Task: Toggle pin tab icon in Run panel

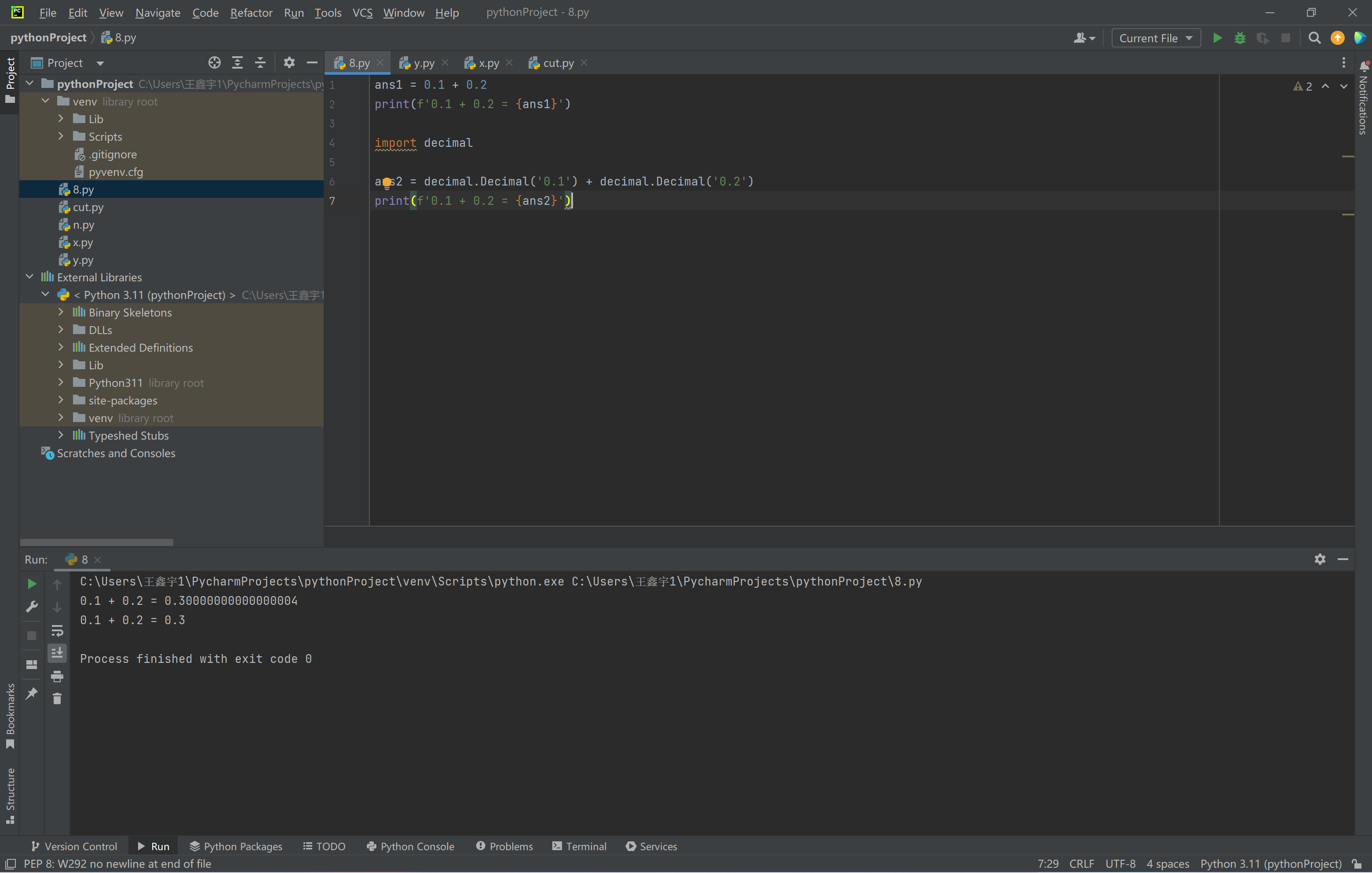Action: point(32,693)
